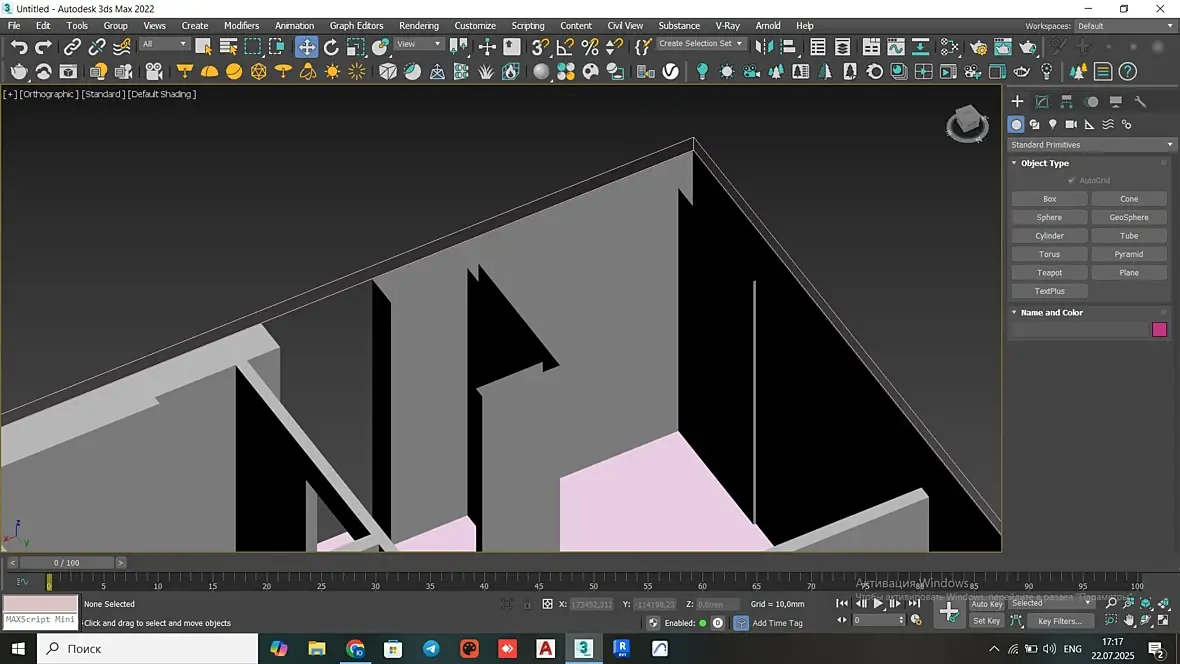Viewport: 1180px width, 664px height.
Task: Toggle the Auto Key animation mode
Action: 986,604
